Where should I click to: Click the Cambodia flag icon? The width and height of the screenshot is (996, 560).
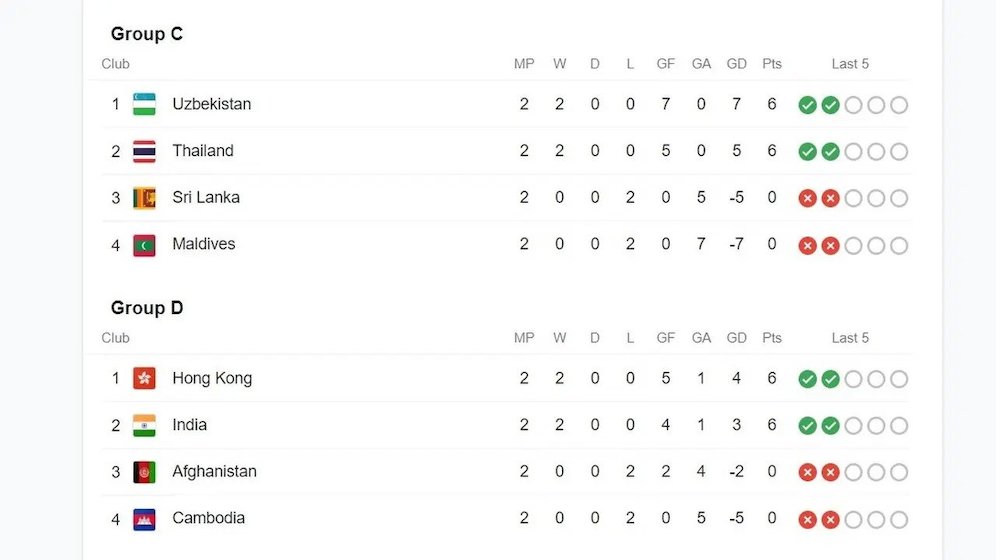[144, 519]
